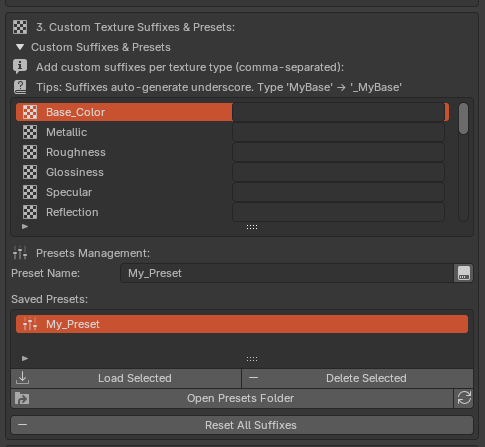Click the Metallic suffix input field
Image resolution: width=485 pixels, height=447 pixels.
(338, 132)
